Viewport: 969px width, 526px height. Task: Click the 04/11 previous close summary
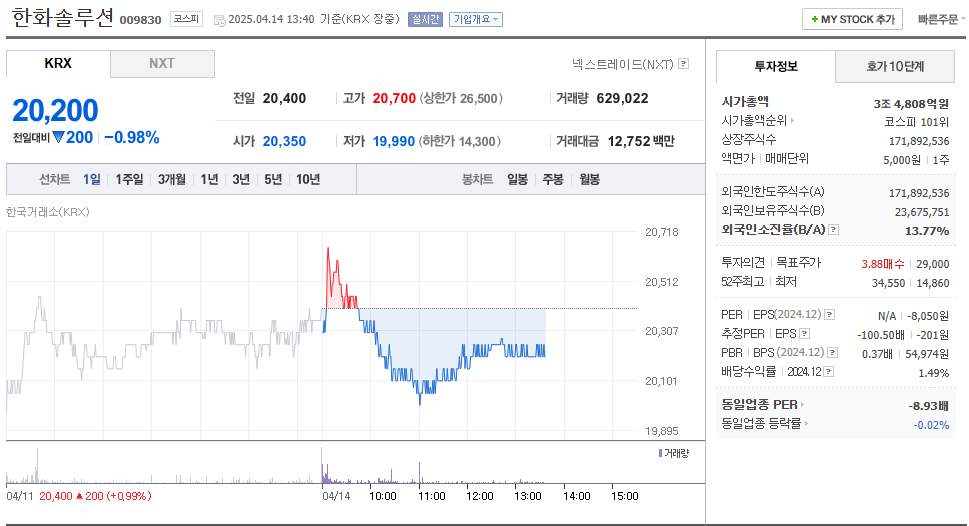coord(78,496)
